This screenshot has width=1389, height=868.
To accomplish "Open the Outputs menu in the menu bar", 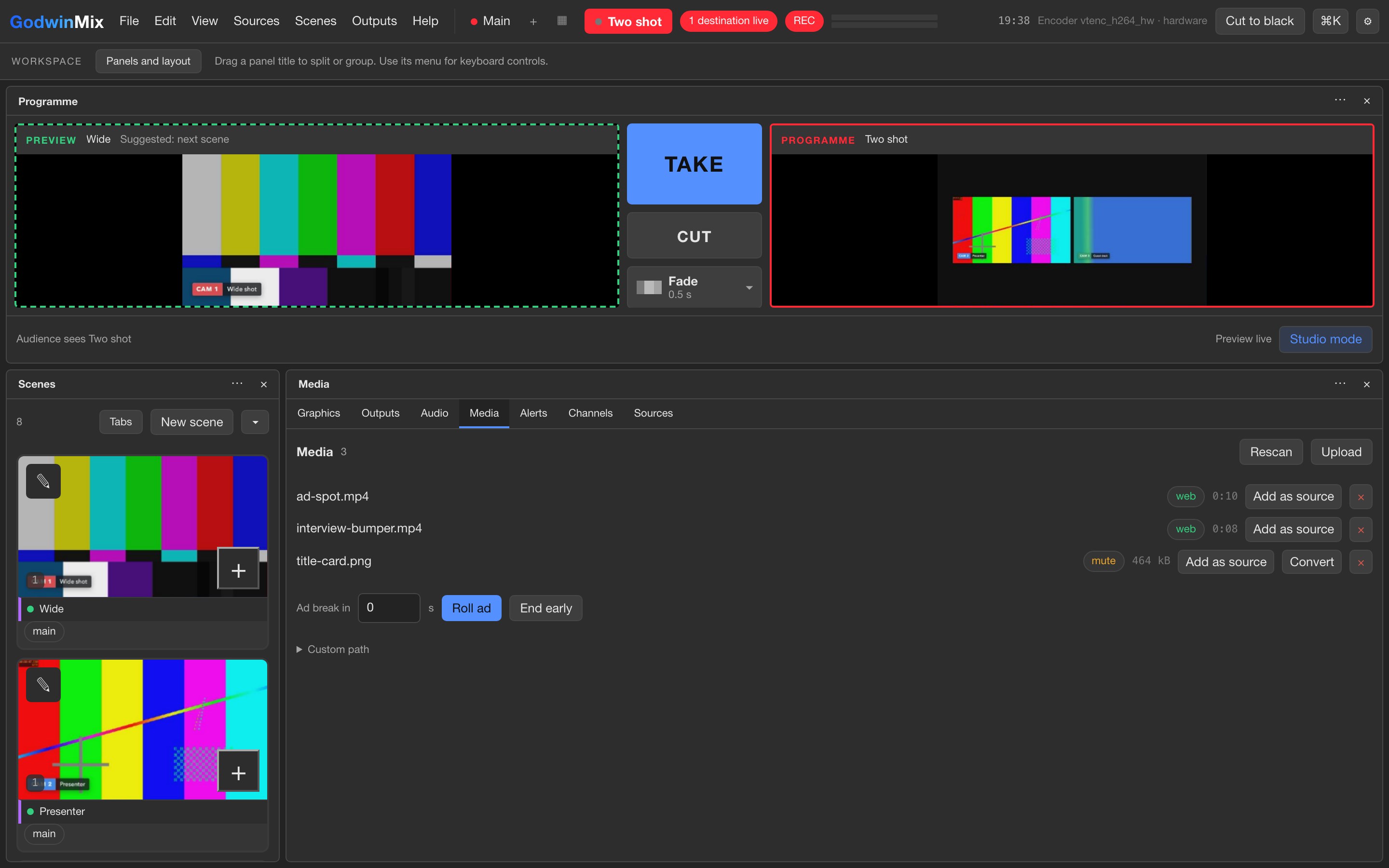I will point(374,21).
